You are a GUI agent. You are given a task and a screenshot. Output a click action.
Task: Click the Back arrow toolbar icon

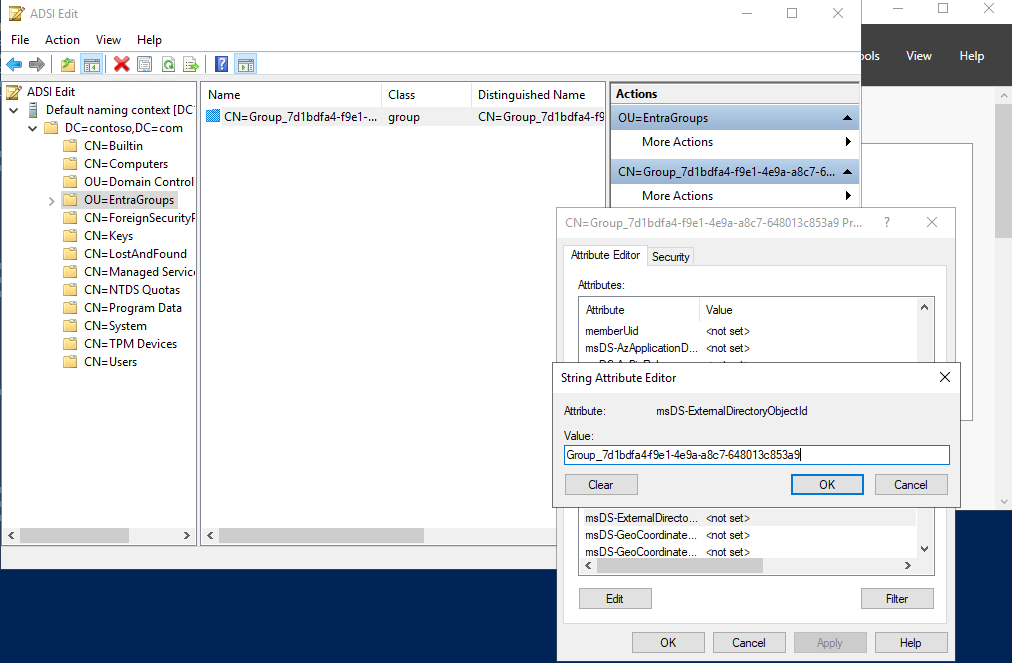tap(14, 65)
